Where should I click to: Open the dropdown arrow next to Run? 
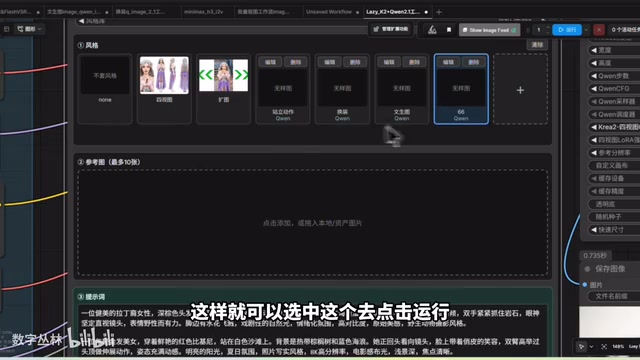[x=586, y=30]
